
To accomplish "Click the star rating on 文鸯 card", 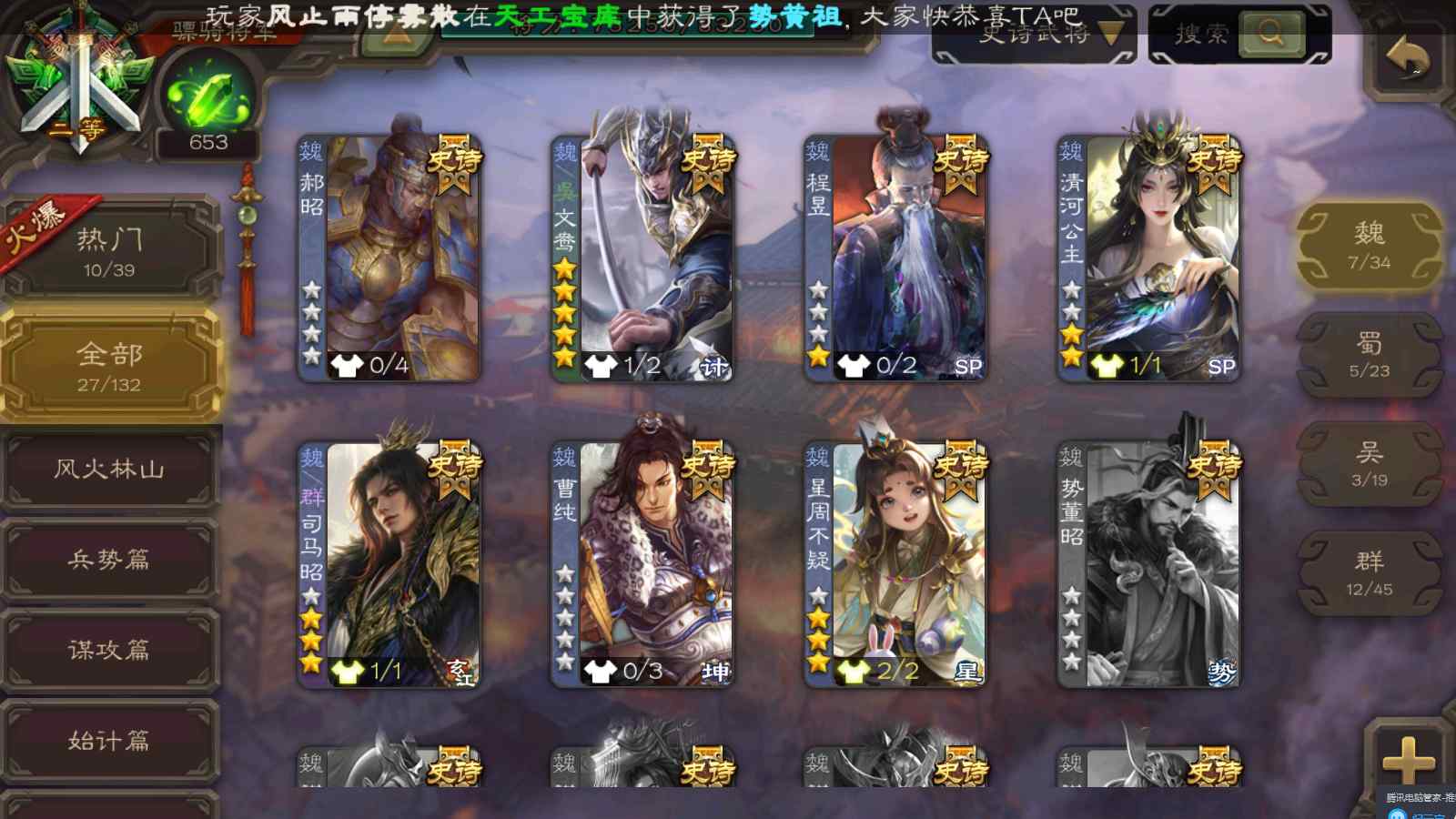I will coord(565,313).
